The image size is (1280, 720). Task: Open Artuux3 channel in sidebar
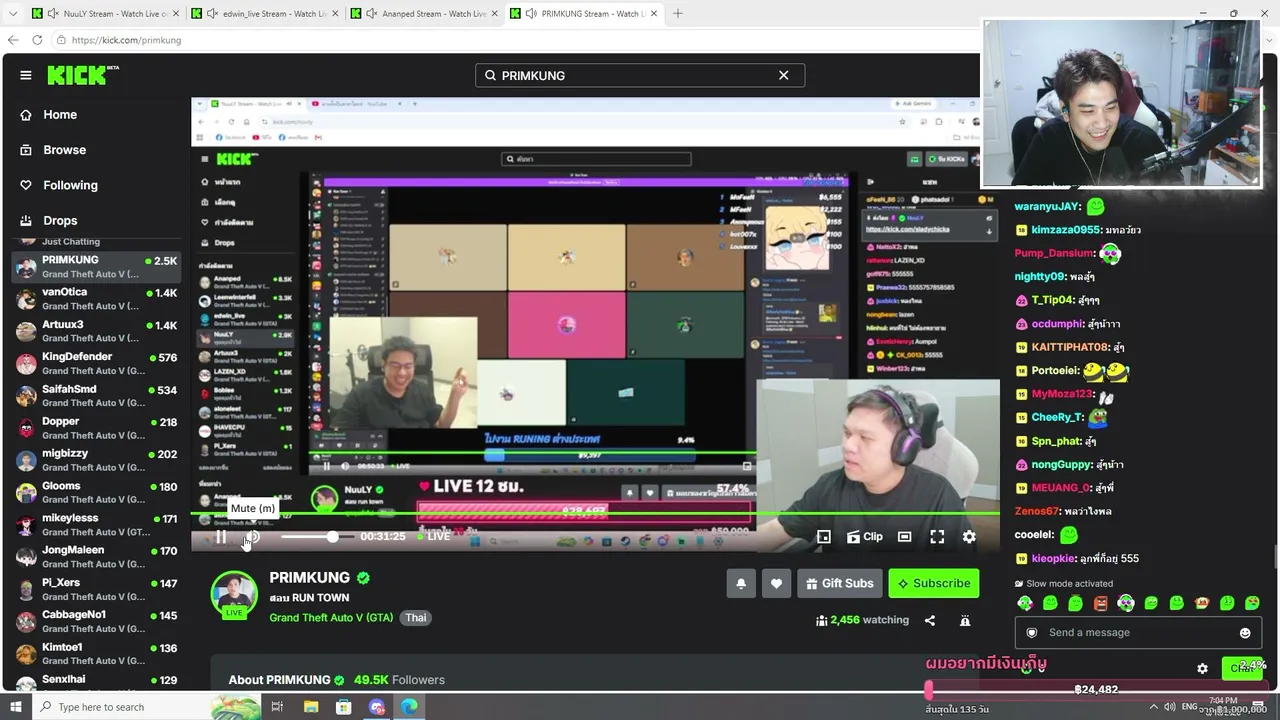click(96, 331)
